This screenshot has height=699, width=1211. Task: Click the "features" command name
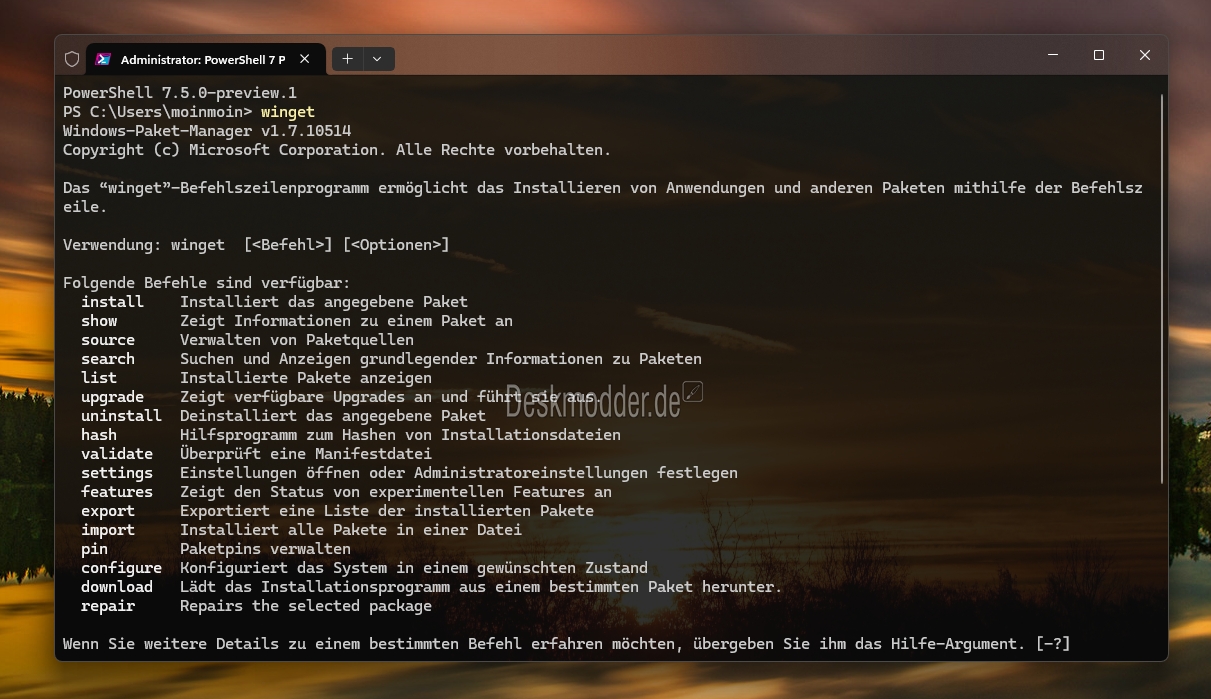pos(117,492)
